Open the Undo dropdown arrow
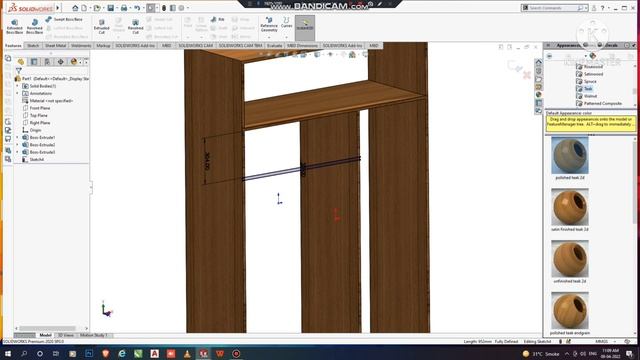 143,8
